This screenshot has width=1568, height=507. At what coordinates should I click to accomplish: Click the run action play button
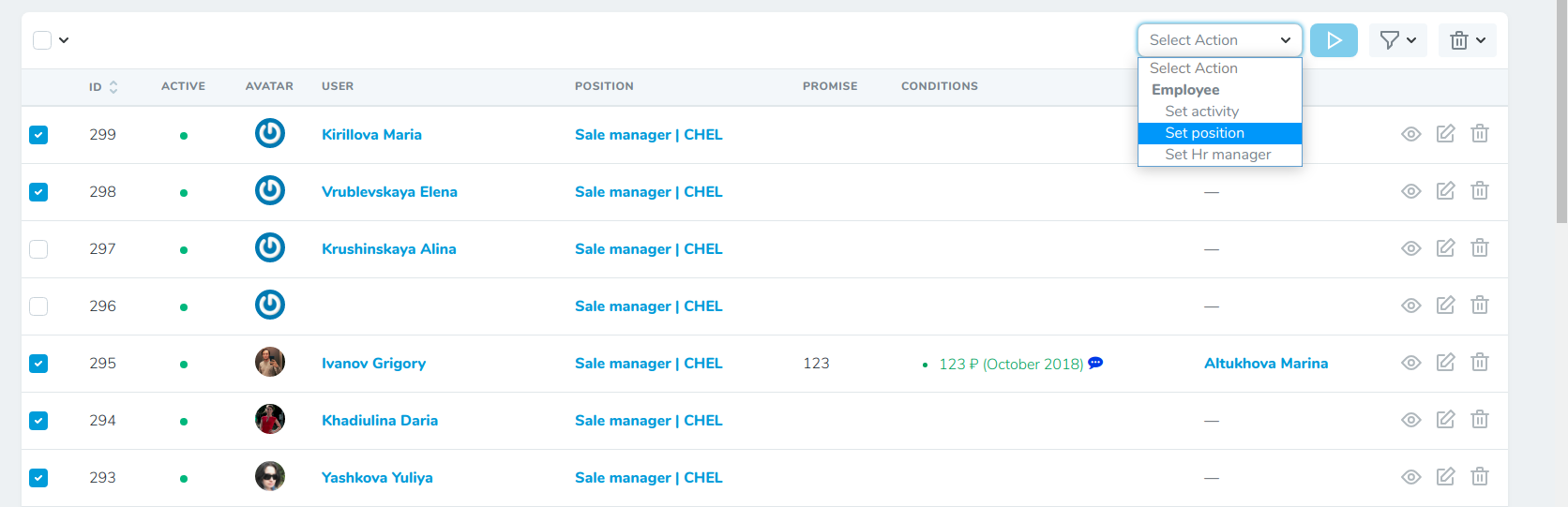[x=1334, y=40]
